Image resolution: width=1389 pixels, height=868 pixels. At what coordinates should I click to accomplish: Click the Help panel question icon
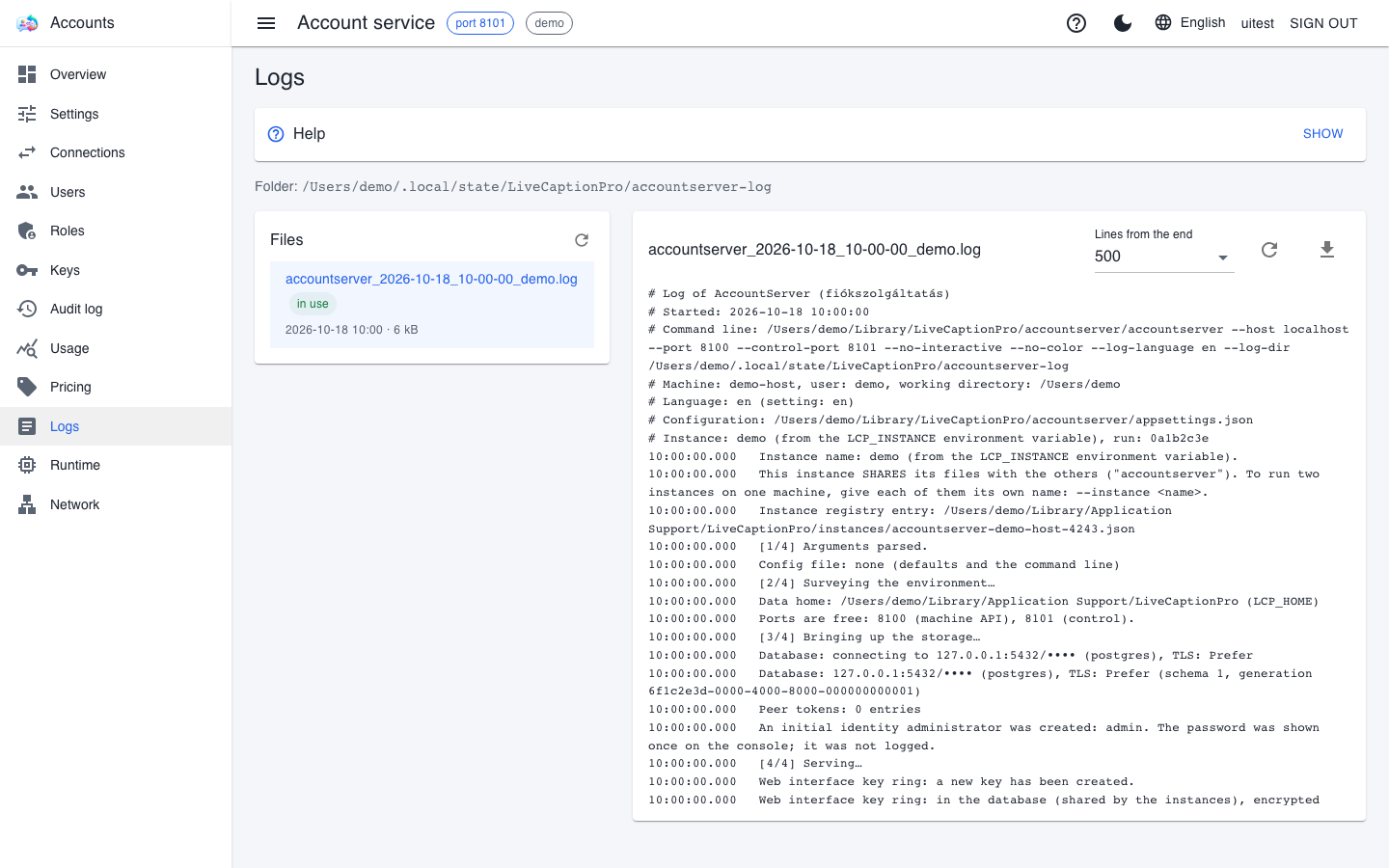pos(276,134)
